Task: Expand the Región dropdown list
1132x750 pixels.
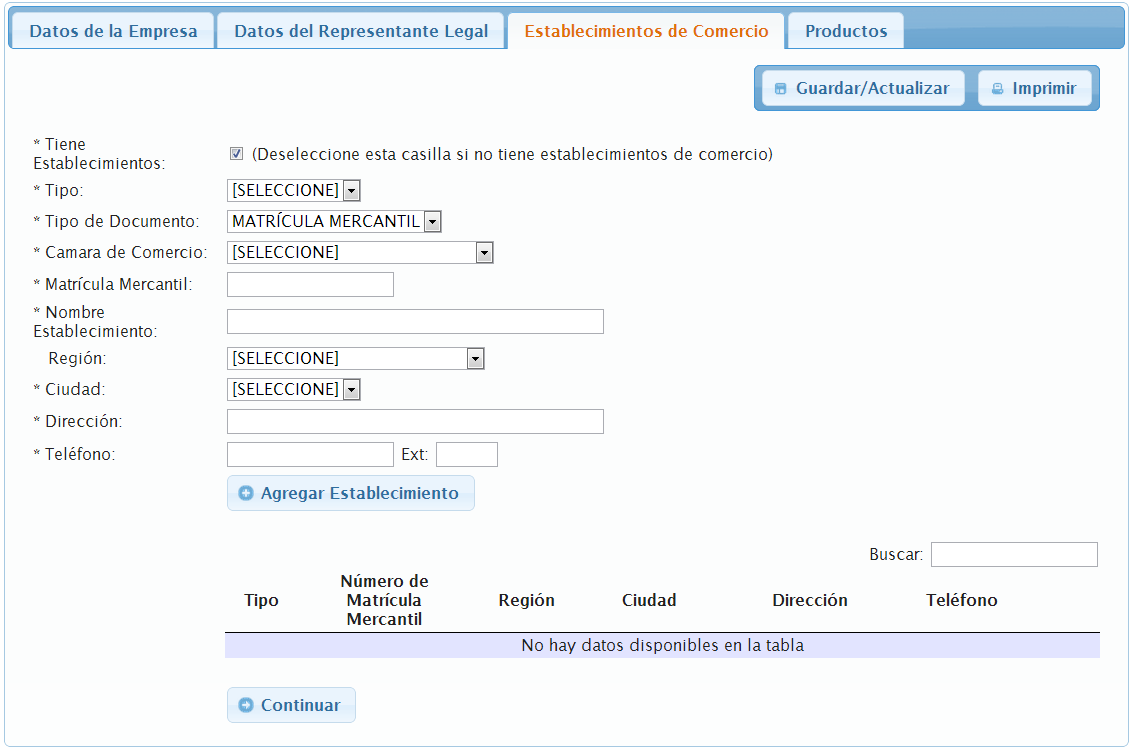Action: (355, 359)
